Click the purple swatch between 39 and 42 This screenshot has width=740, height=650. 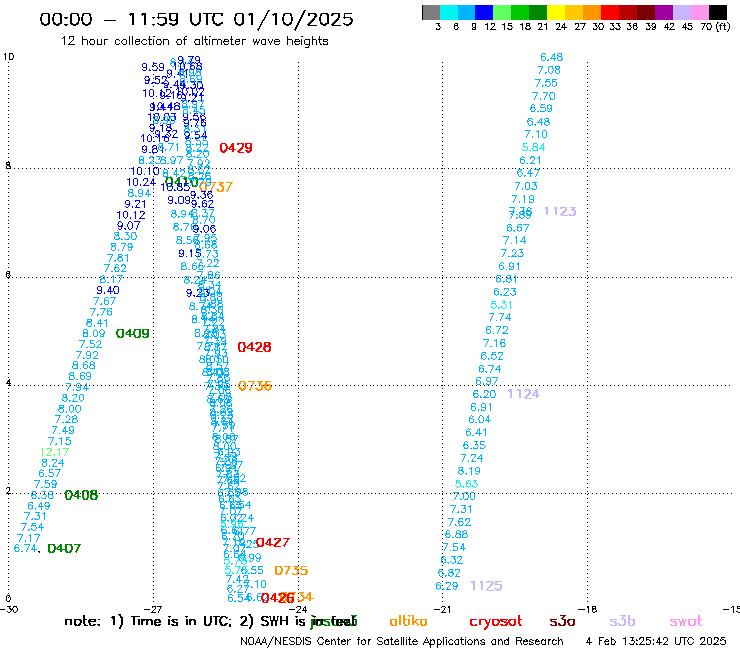pyautogui.click(x=664, y=12)
